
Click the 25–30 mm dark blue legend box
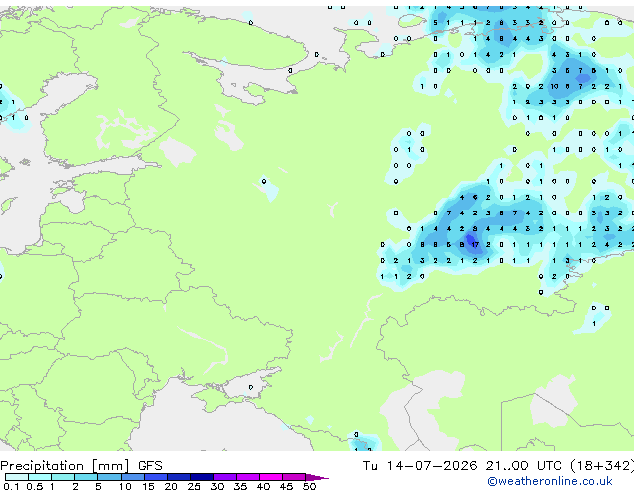point(202,477)
